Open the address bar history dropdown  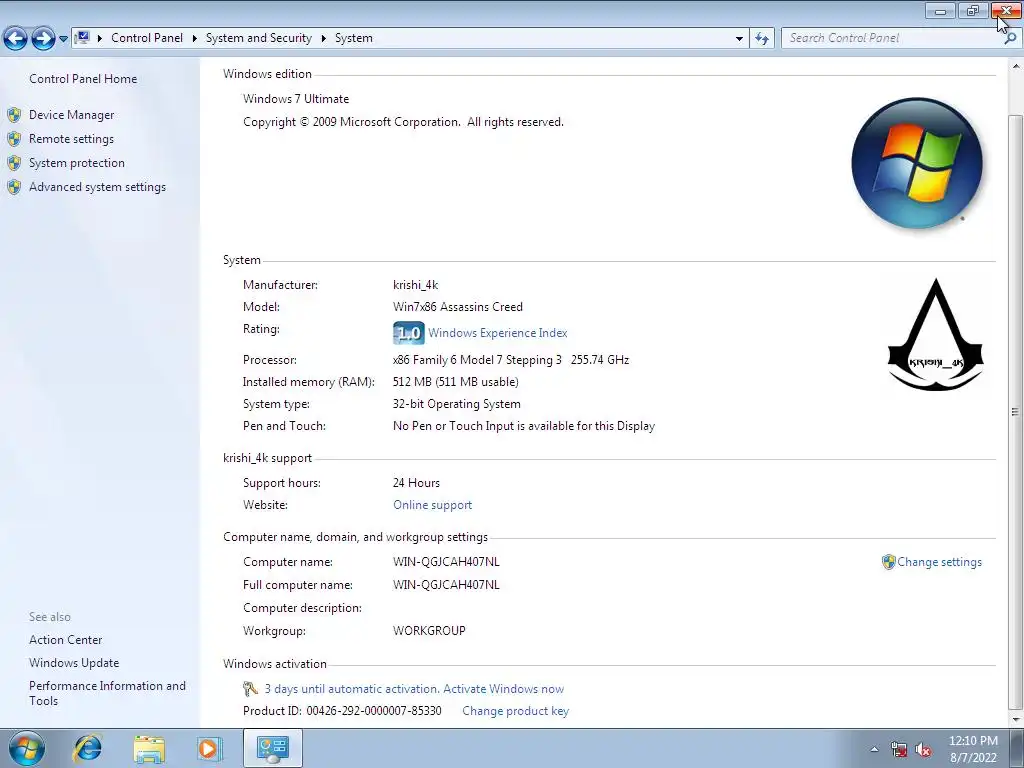click(x=739, y=39)
